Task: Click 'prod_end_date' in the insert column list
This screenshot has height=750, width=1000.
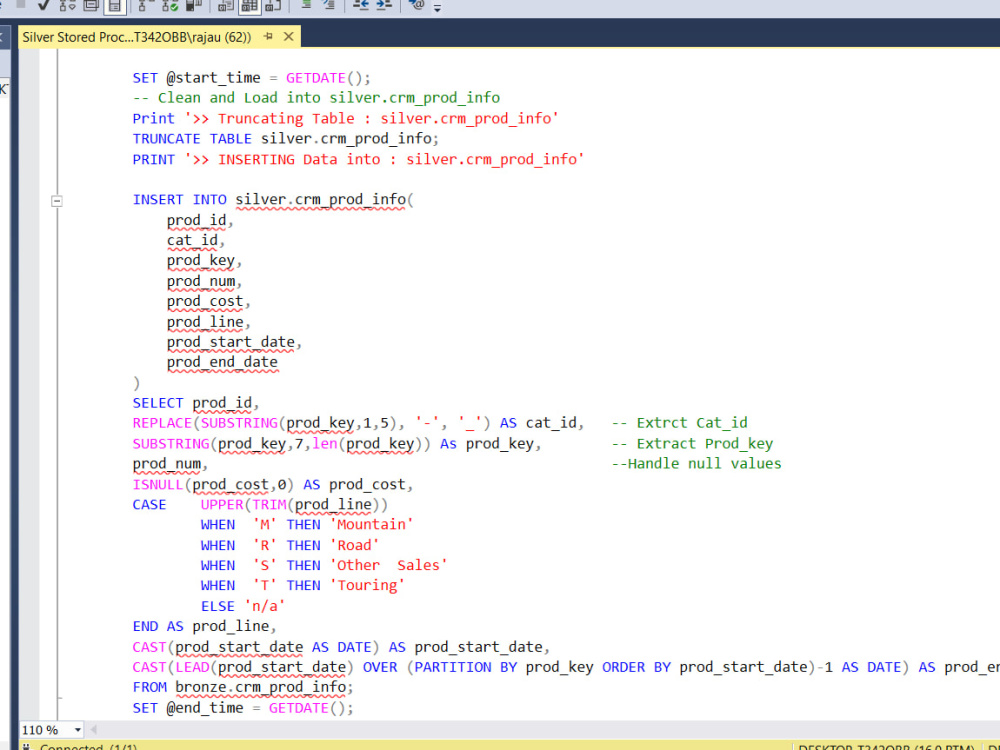Action: [x=222, y=362]
